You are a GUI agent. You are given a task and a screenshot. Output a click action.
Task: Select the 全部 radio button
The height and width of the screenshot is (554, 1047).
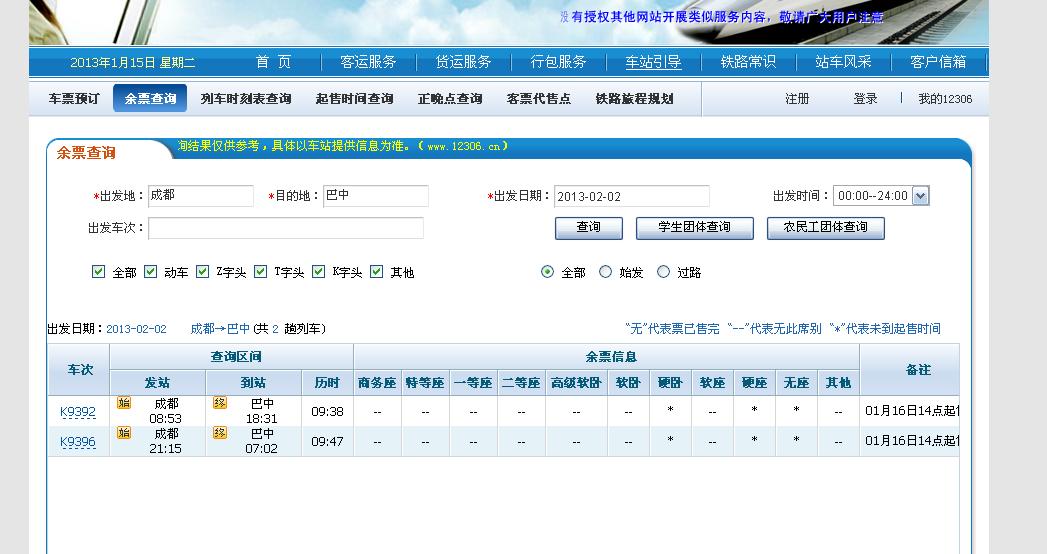(x=548, y=272)
